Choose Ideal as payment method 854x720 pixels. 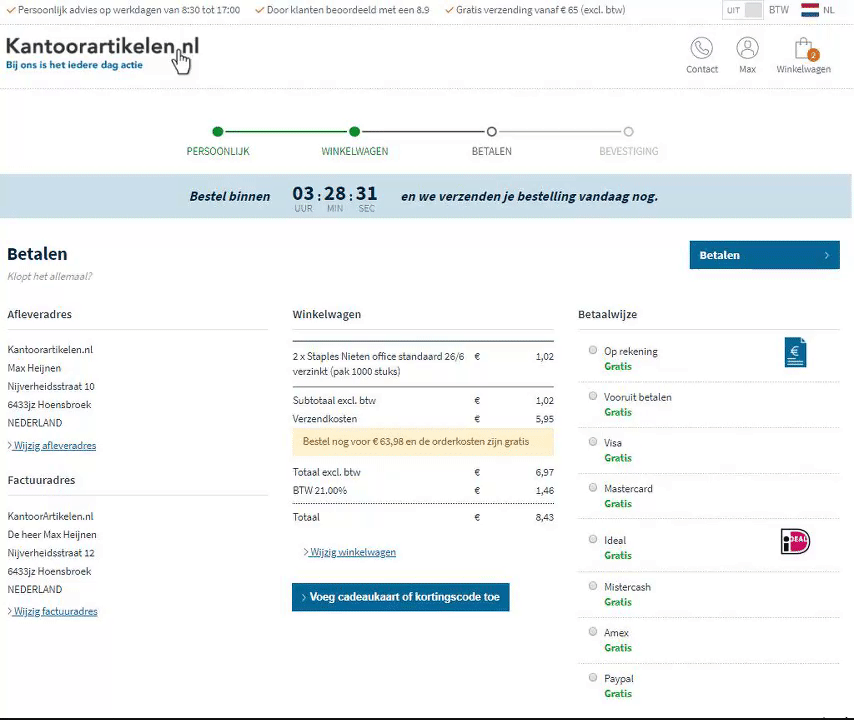click(x=593, y=539)
